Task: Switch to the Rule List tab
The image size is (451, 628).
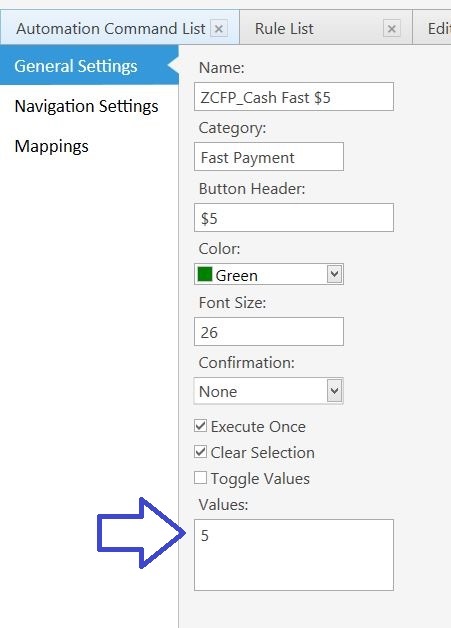Action: pyautogui.click(x=284, y=29)
